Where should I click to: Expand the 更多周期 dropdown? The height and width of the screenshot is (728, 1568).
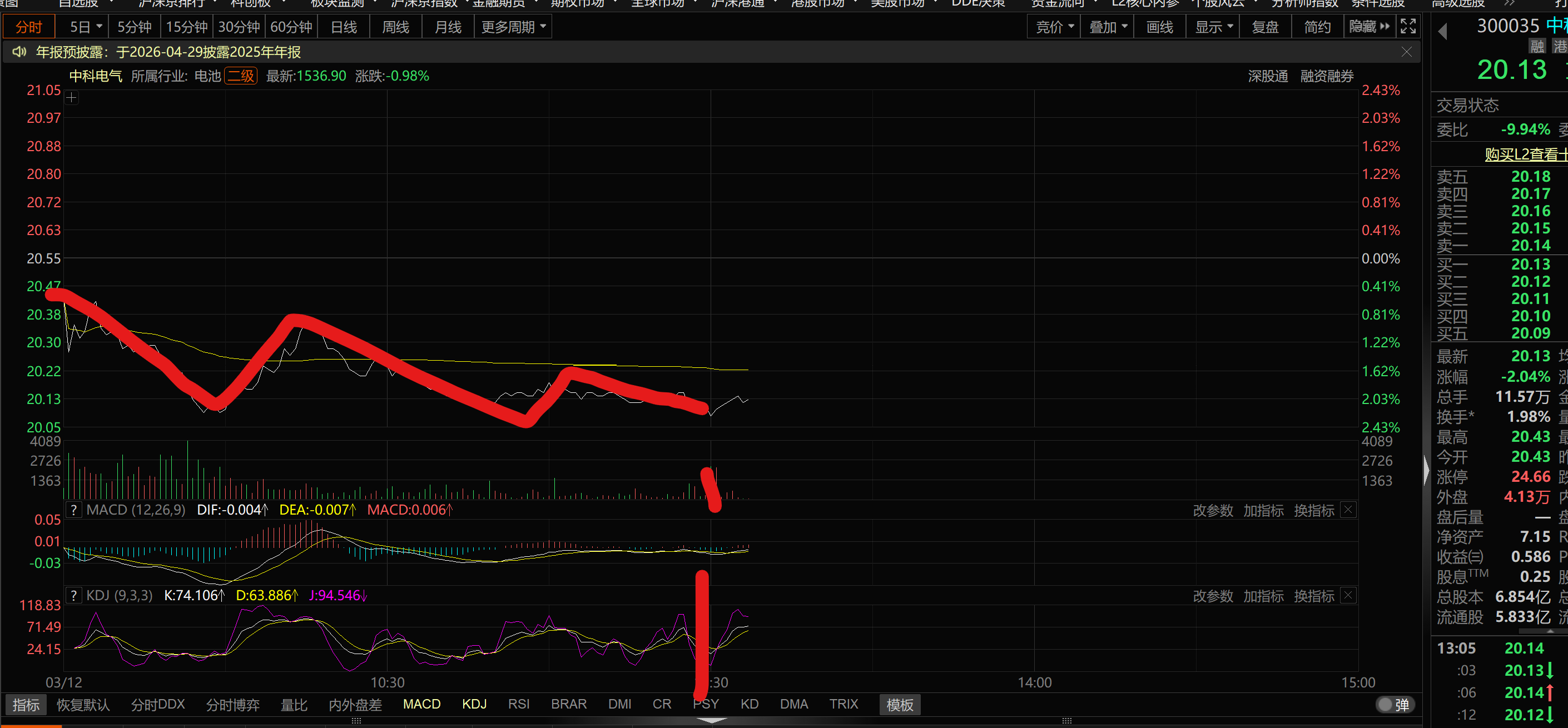point(513,27)
